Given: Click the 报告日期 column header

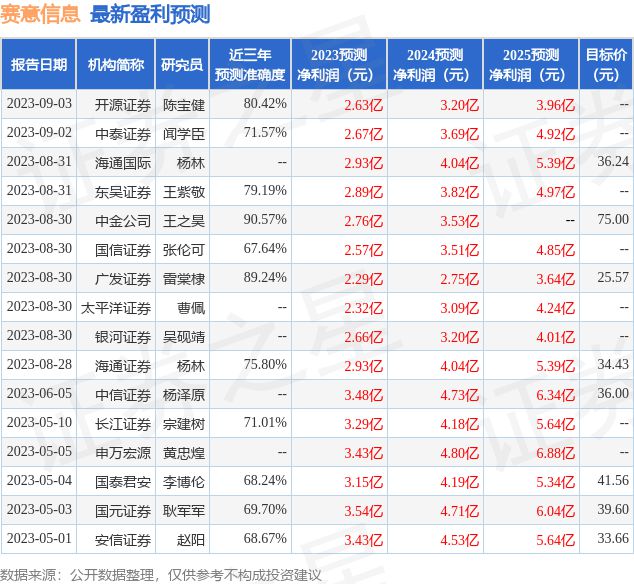Looking at the screenshot, I should tap(39, 64).
